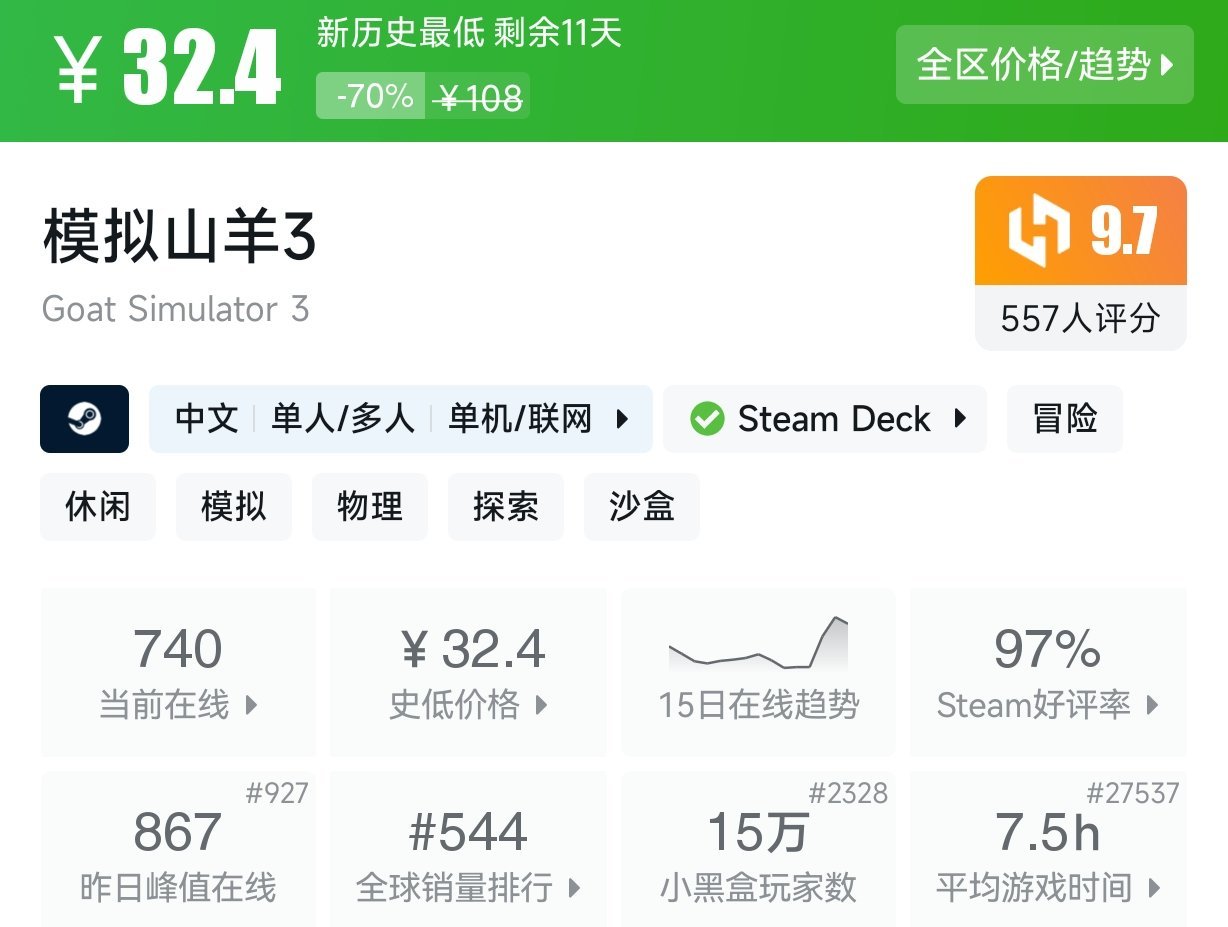Viewport: 1228px width, 927px height.
Task: Click the #2328 rank label
Action: pos(848,794)
